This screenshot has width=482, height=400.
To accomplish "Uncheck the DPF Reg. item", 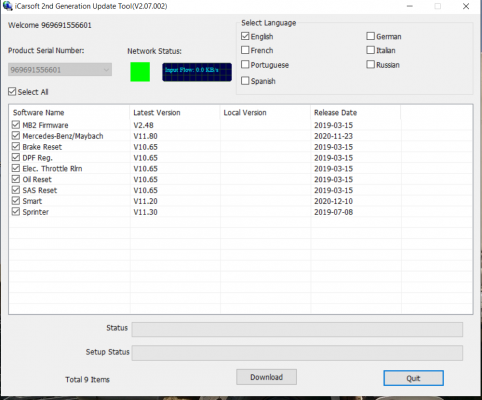I will pyautogui.click(x=16, y=157).
